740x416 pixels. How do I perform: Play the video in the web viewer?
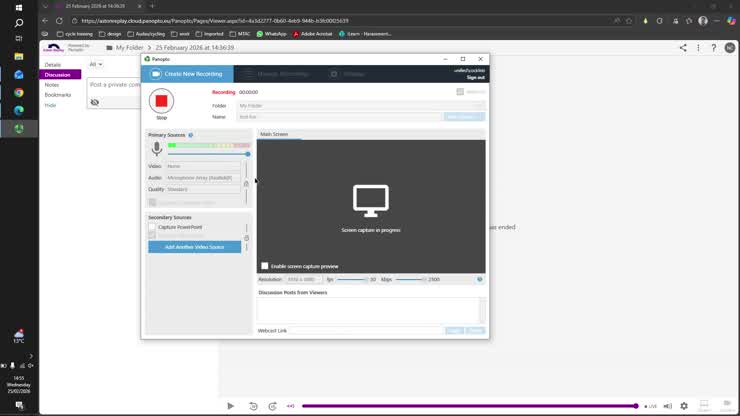click(230, 406)
